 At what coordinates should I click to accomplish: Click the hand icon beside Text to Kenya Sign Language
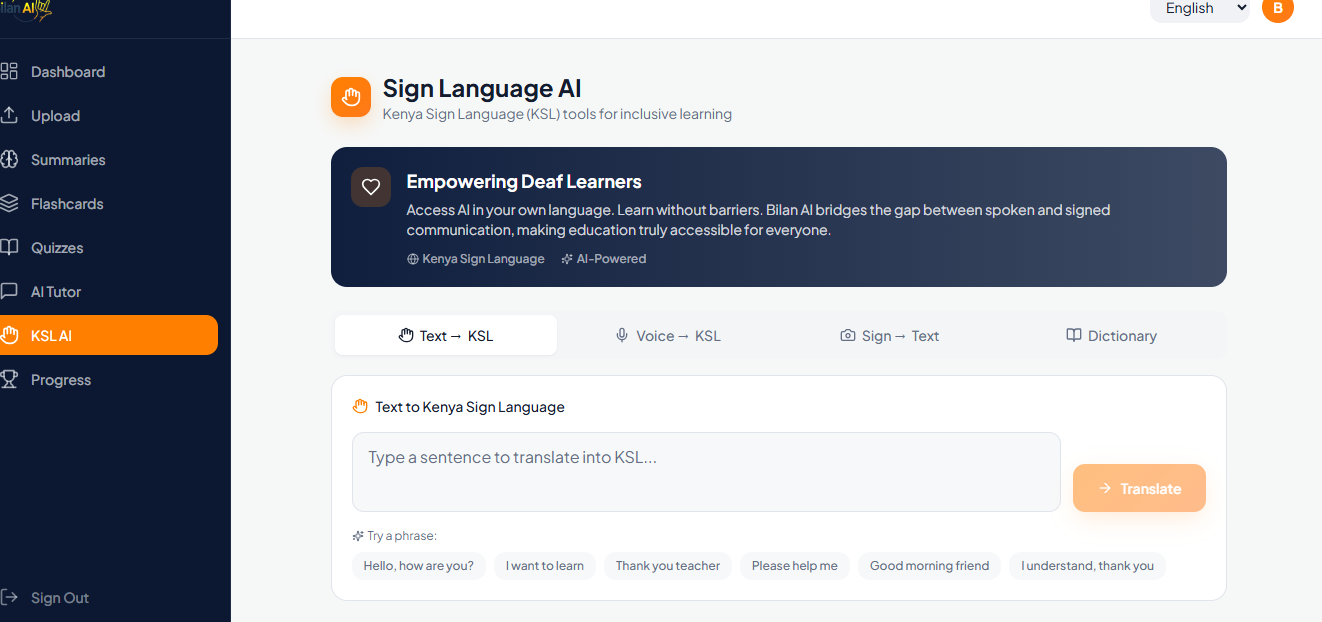click(x=361, y=407)
